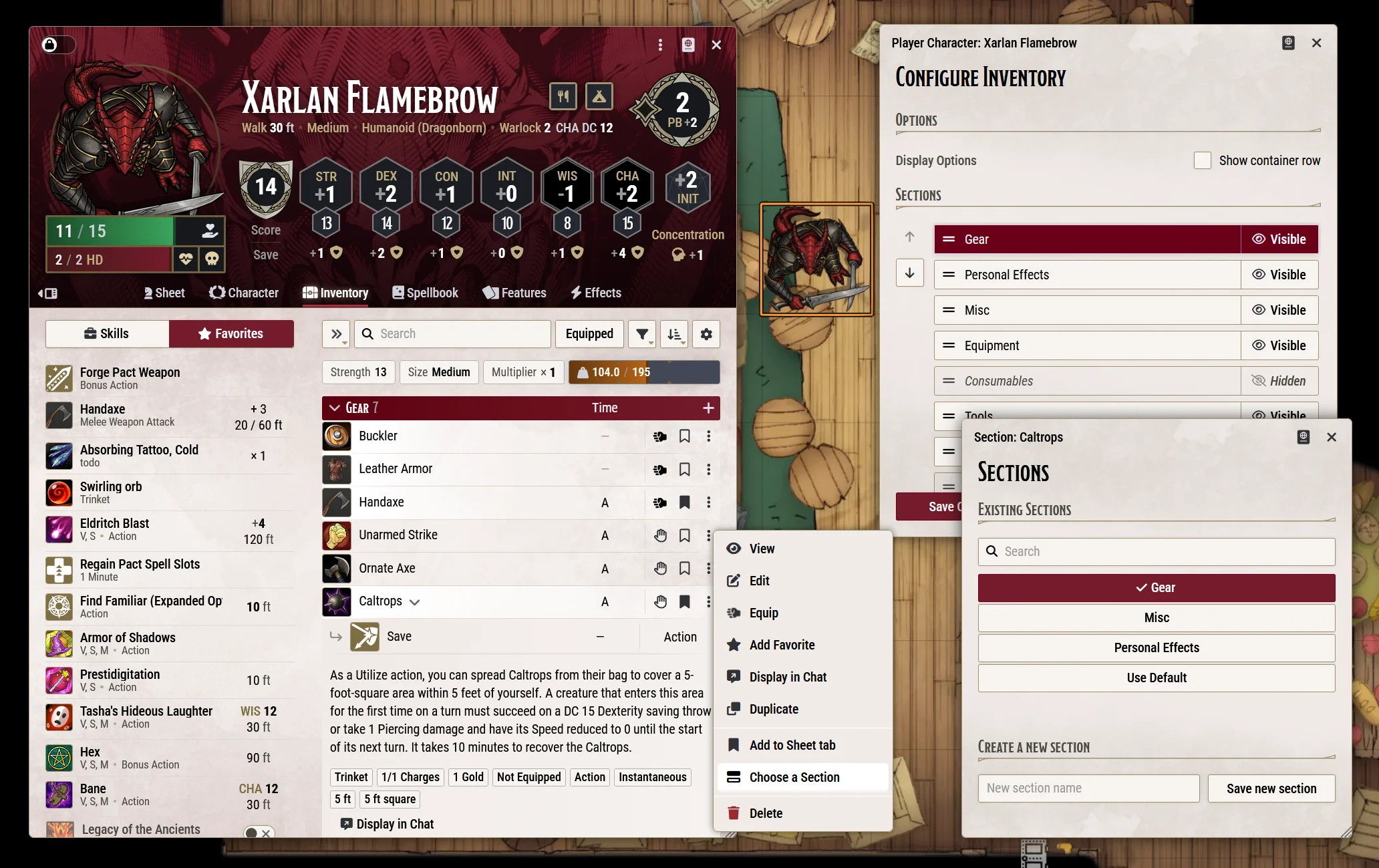
Task: Roll concentration save icon
Action: point(678,255)
